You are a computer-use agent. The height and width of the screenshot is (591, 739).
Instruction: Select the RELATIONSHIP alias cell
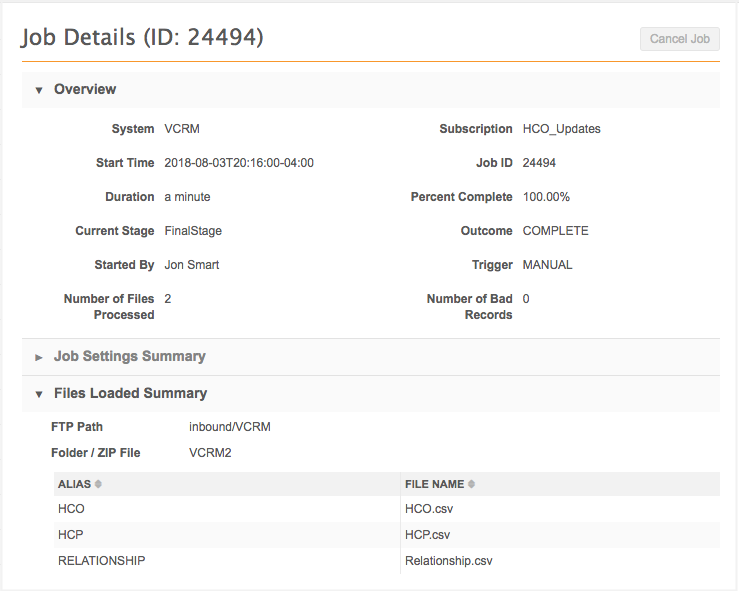[x=101, y=561]
